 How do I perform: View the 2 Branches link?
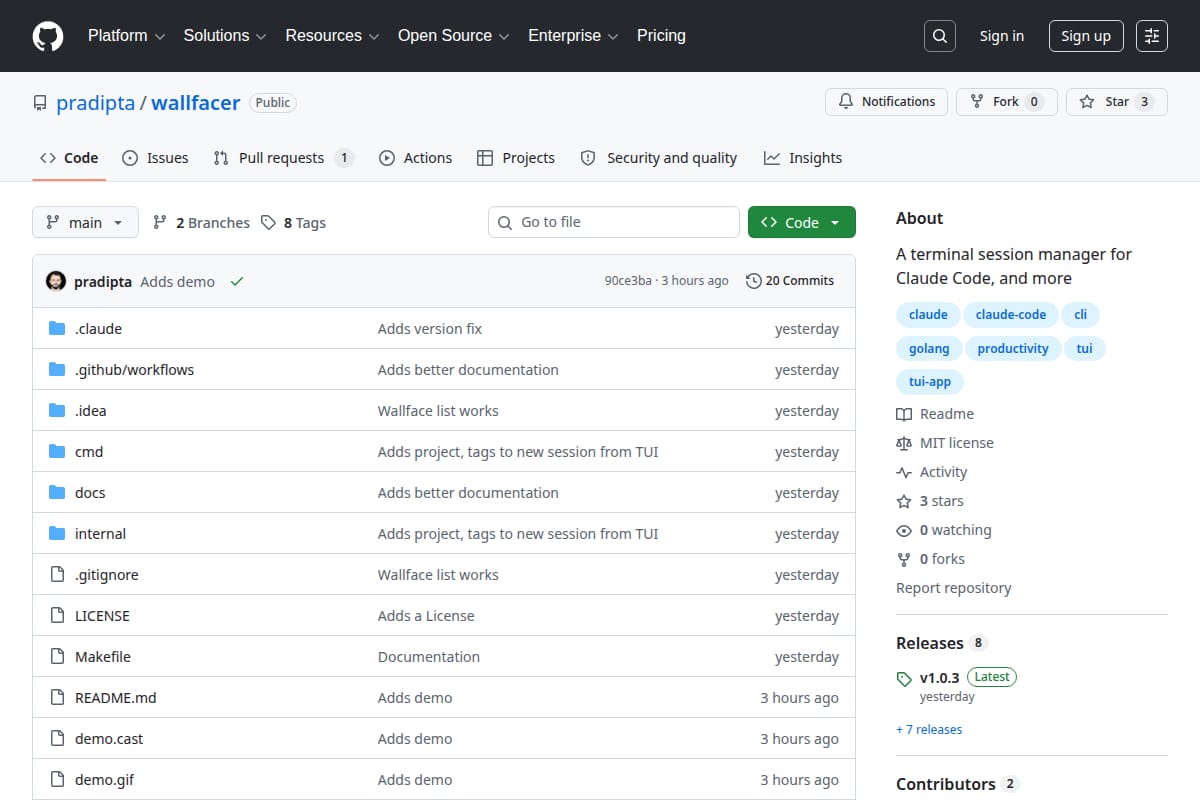click(x=201, y=223)
